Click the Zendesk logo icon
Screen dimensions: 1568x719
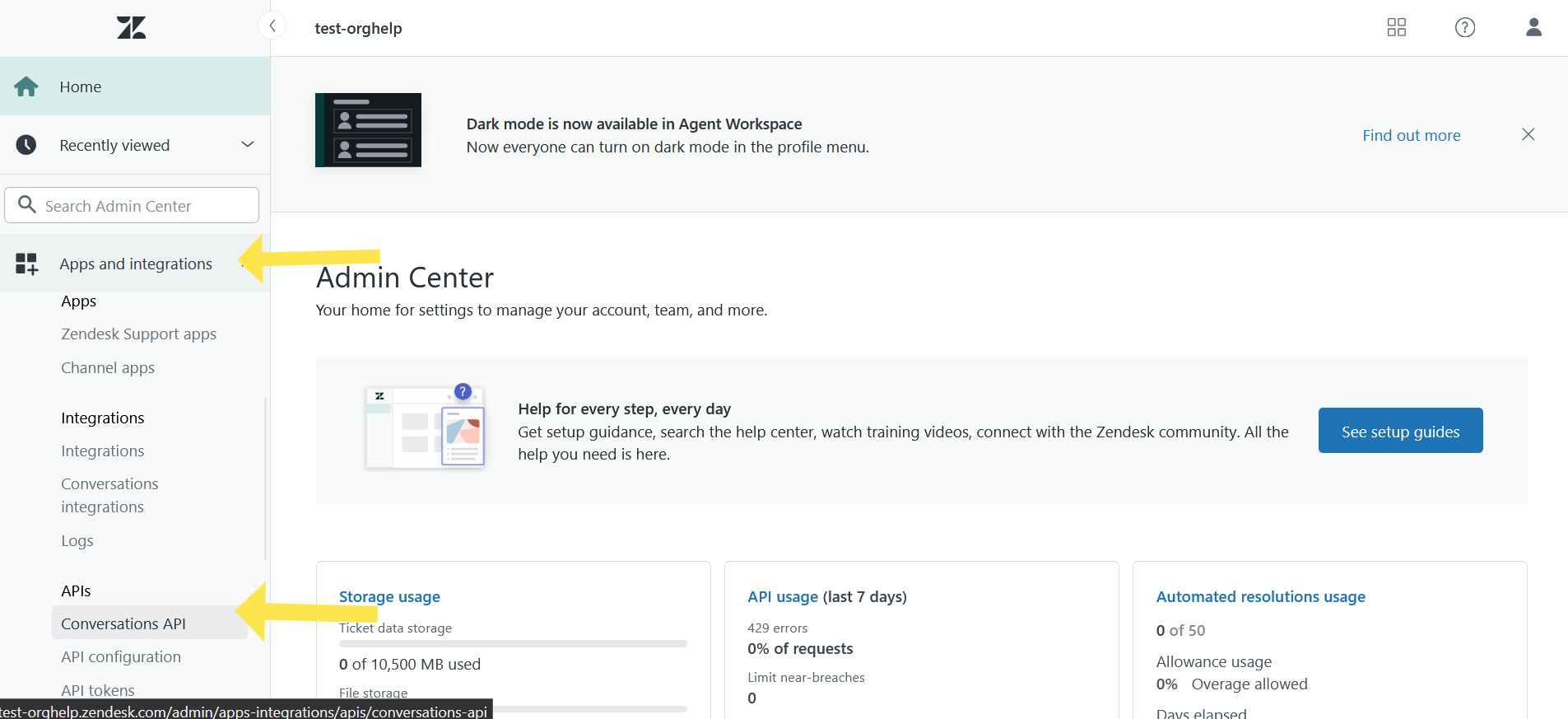click(x=131, y=28)
